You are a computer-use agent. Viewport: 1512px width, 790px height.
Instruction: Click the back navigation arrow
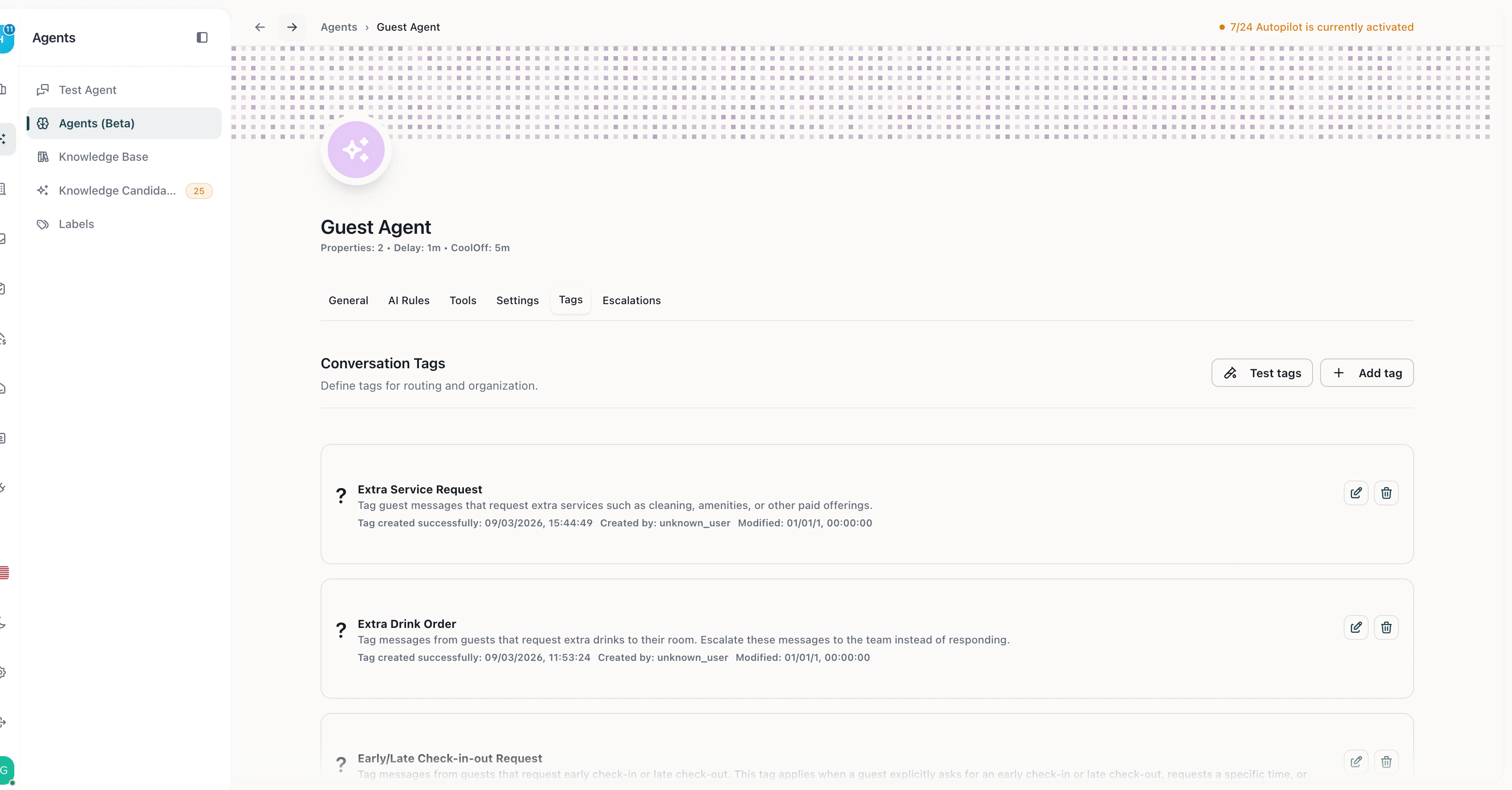click(x=260, y=27)
